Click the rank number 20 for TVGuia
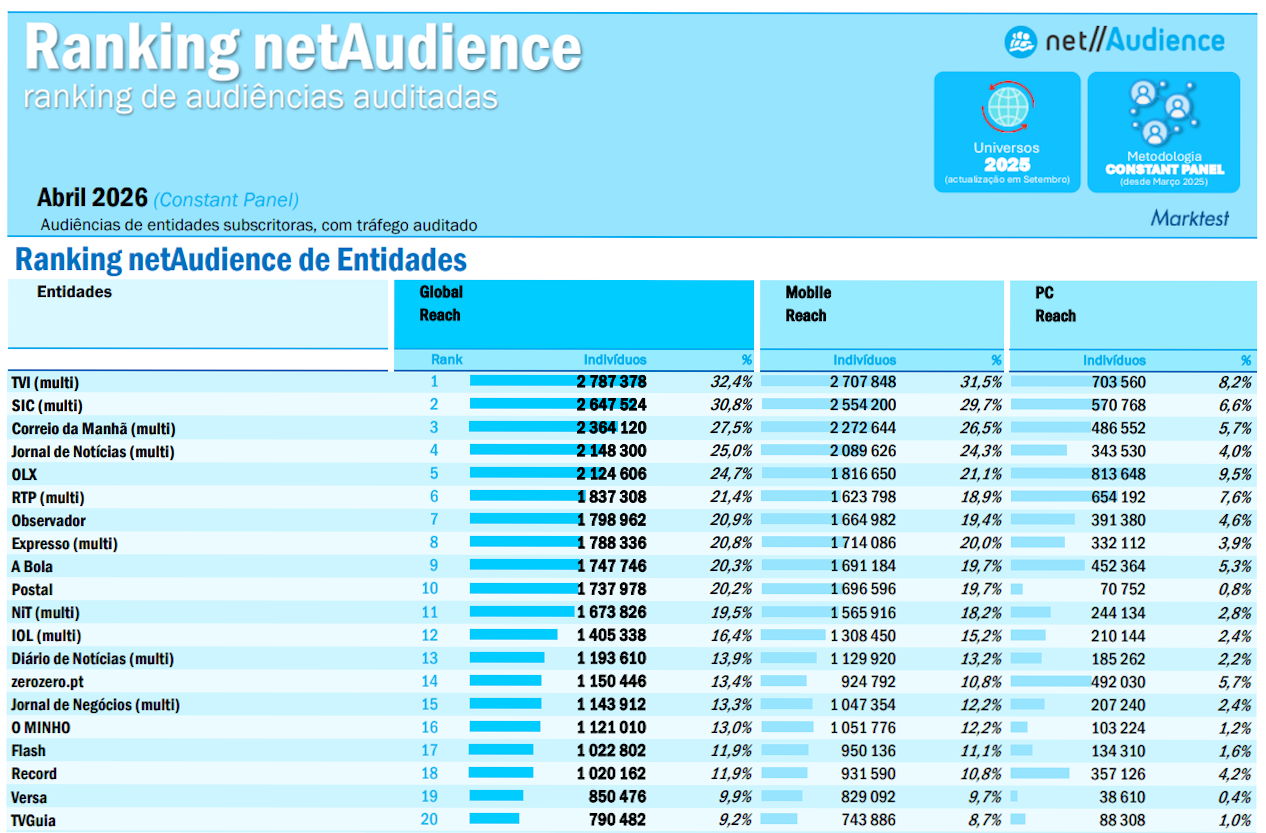Screen dimensions: 1266x833 click(x=430, y=820)
